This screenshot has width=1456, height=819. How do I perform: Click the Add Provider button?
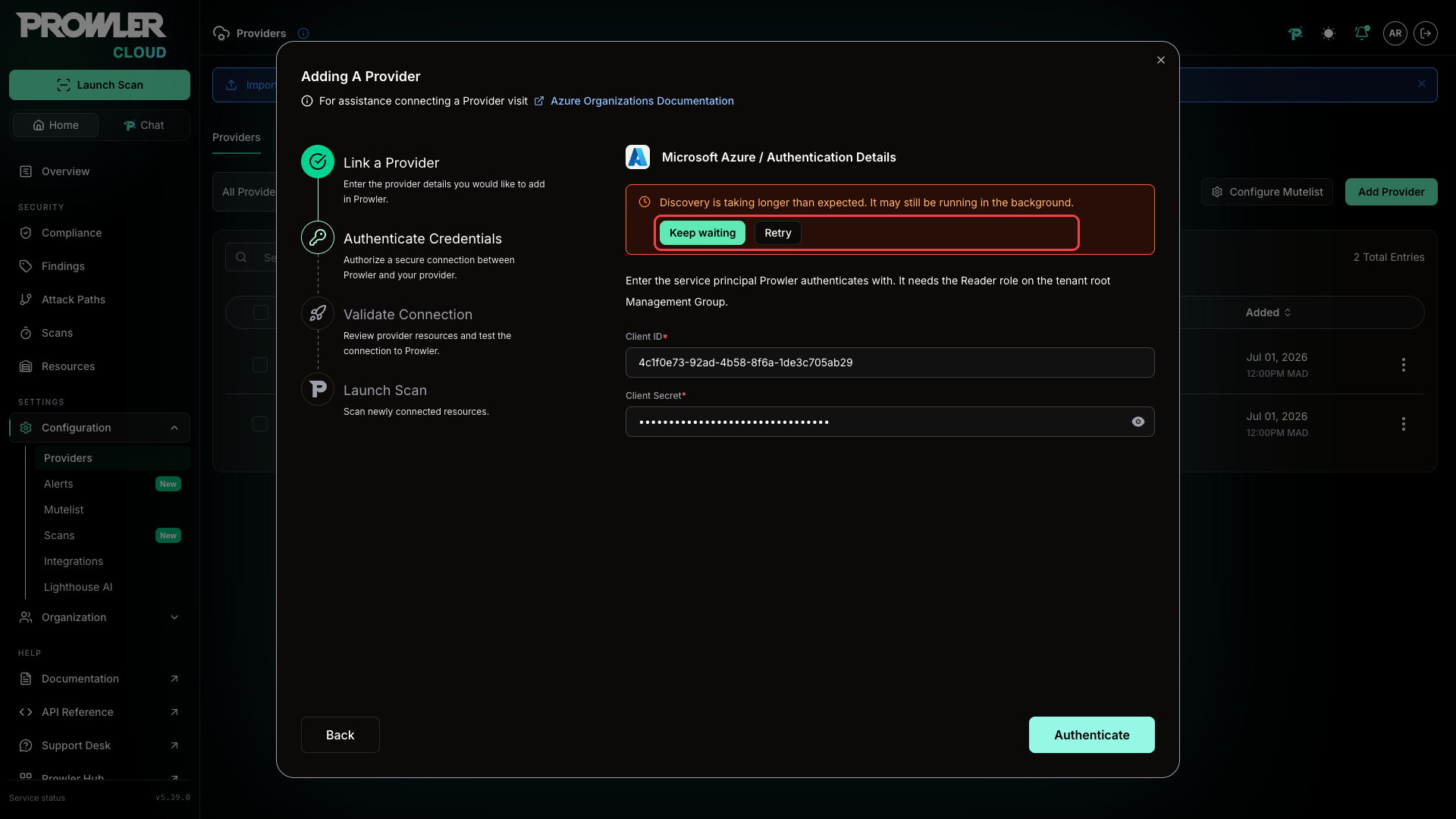pos(1392,192)
